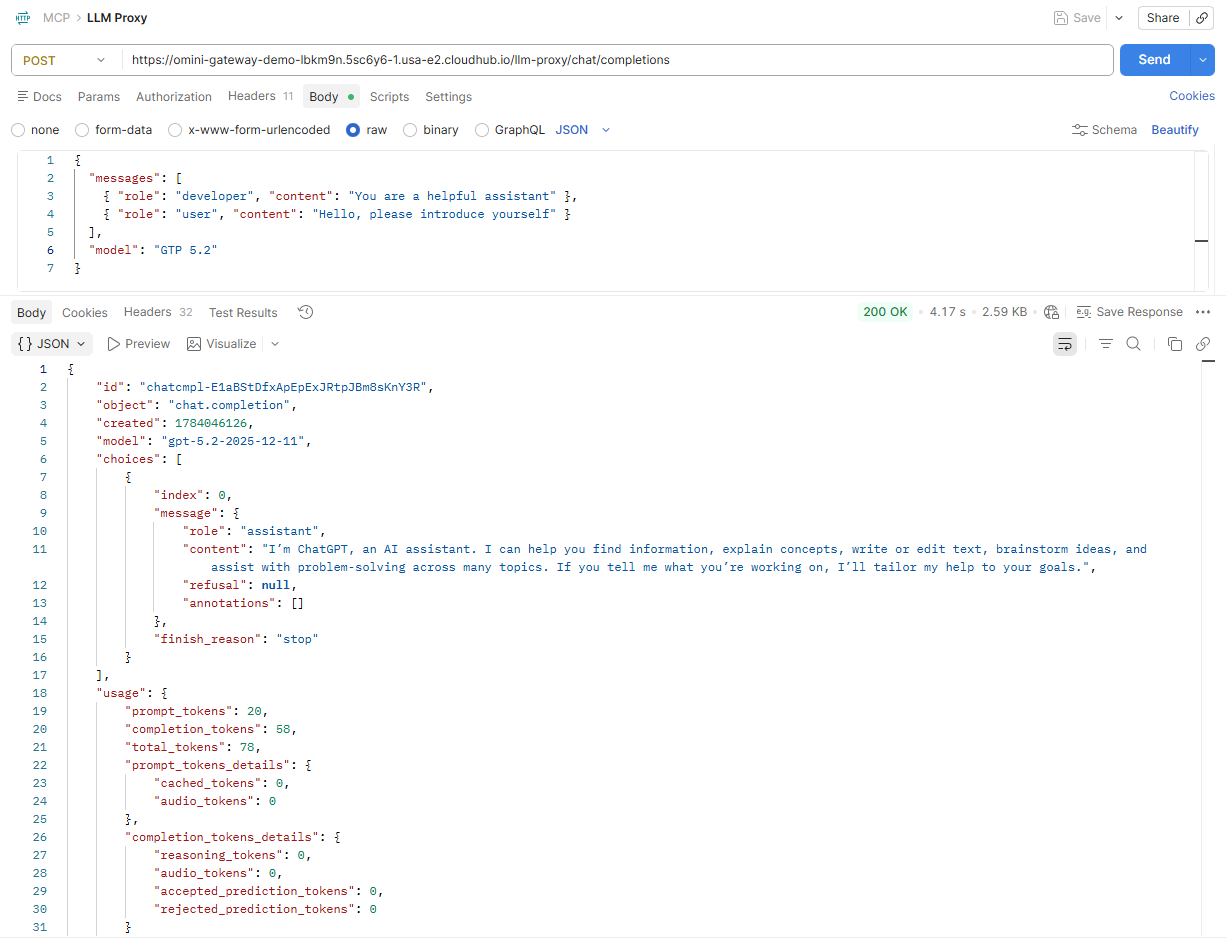Click the LLM Proxy request title

[x=117, y=18]
